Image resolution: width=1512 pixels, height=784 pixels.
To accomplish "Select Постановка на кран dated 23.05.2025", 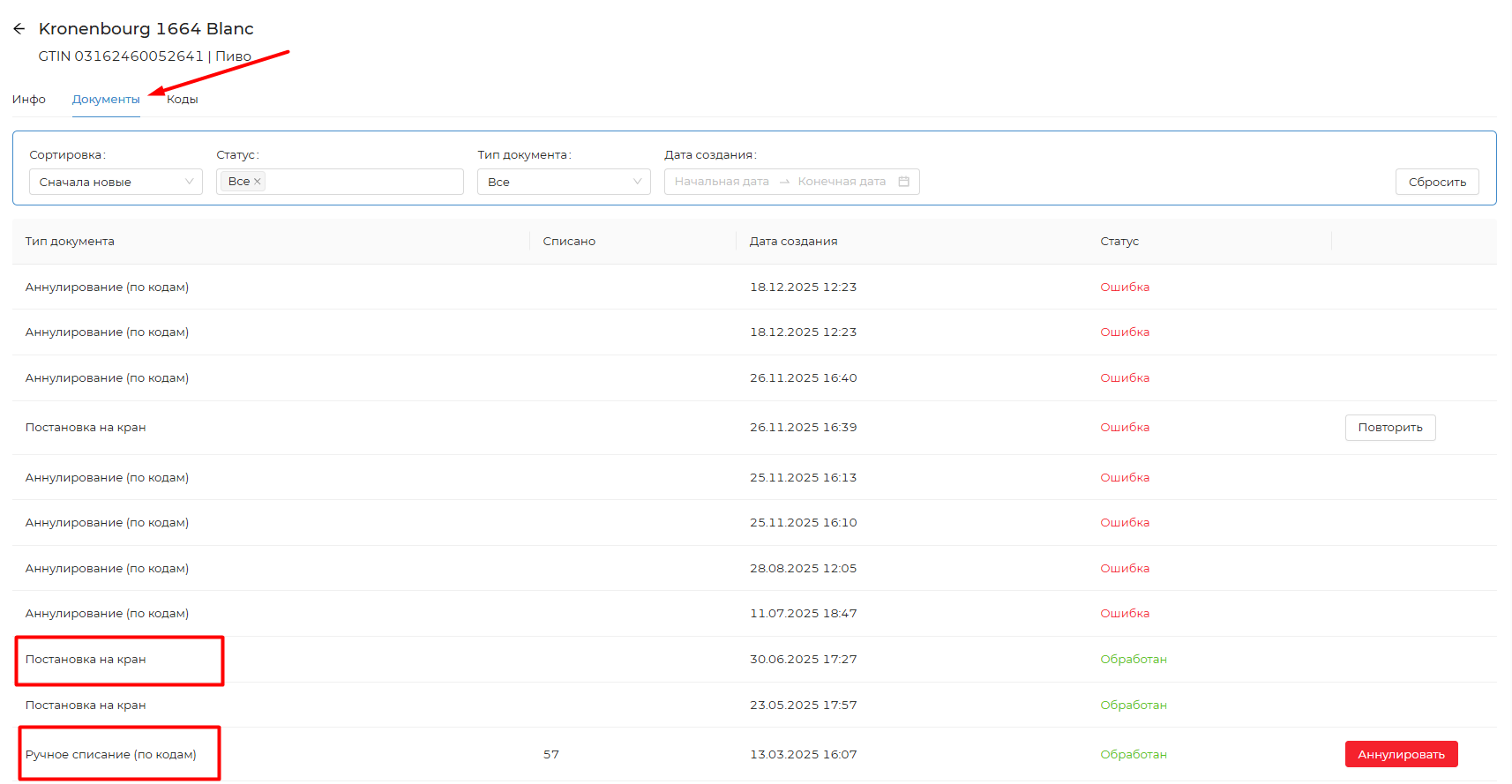I will click(x=86, y=706).
